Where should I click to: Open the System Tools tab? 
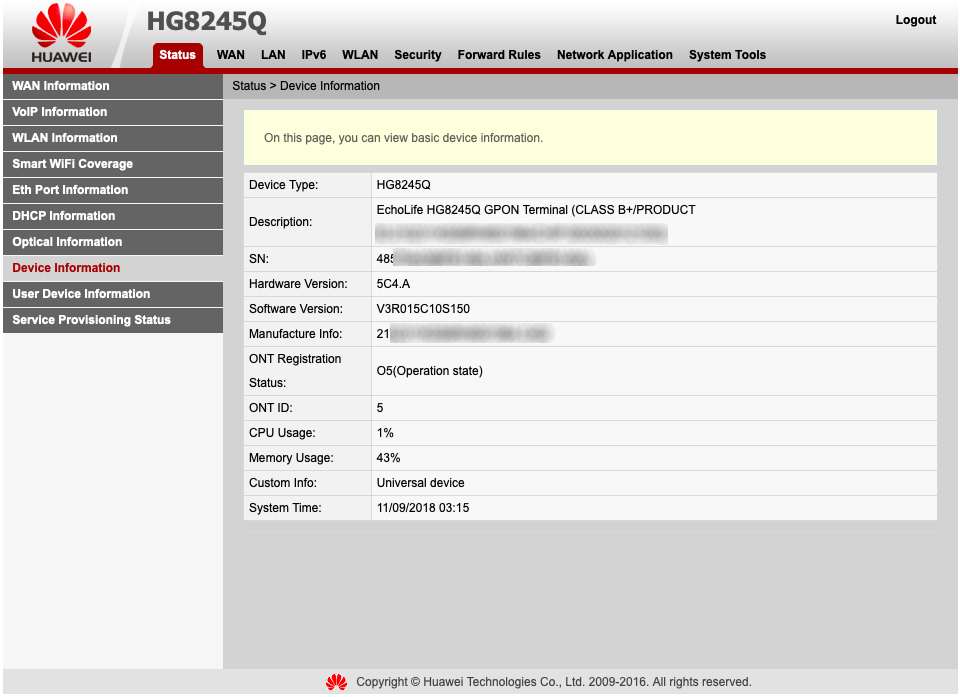pyautogui.click(x=727, y=55)
